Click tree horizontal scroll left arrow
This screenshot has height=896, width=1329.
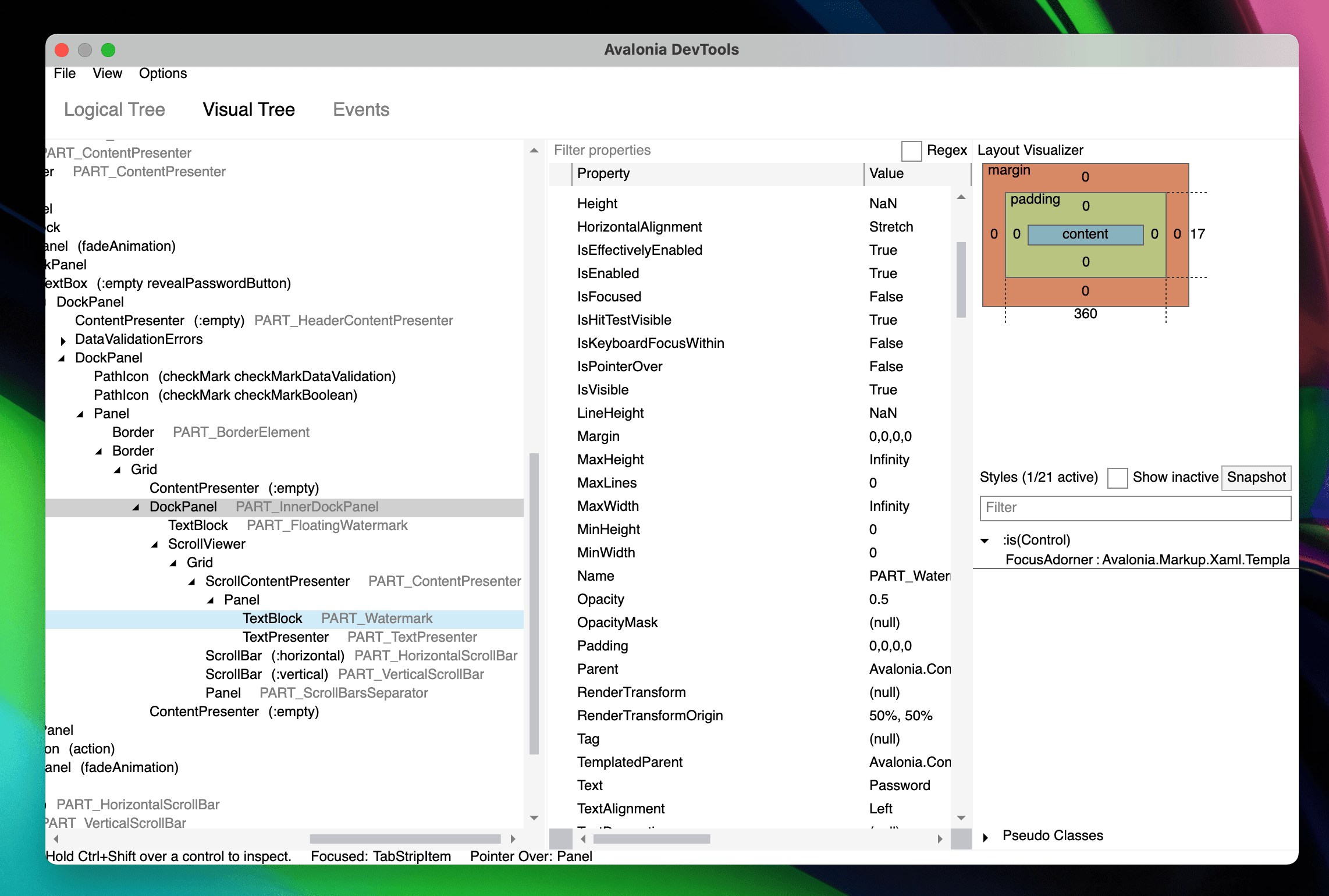(x=56, y=839)
